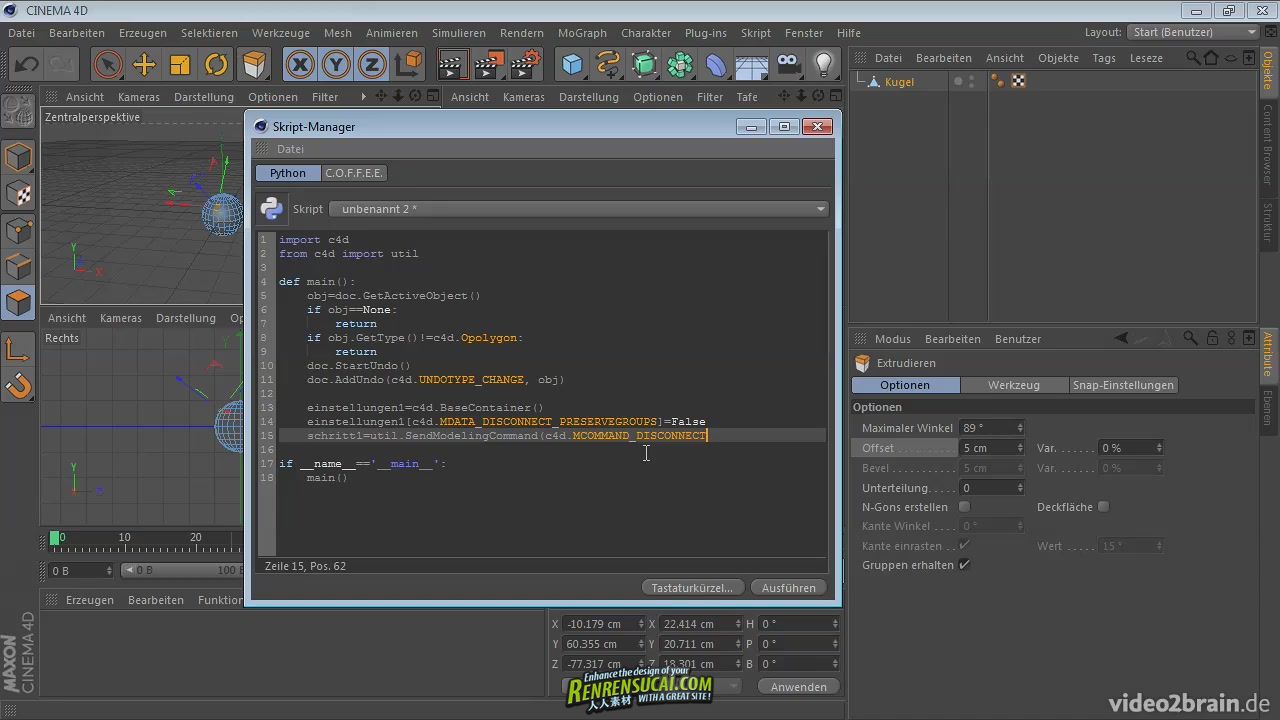This screenshot has width=1280, height=720.
Task: Click the Anwenden button
Action: 799,686
